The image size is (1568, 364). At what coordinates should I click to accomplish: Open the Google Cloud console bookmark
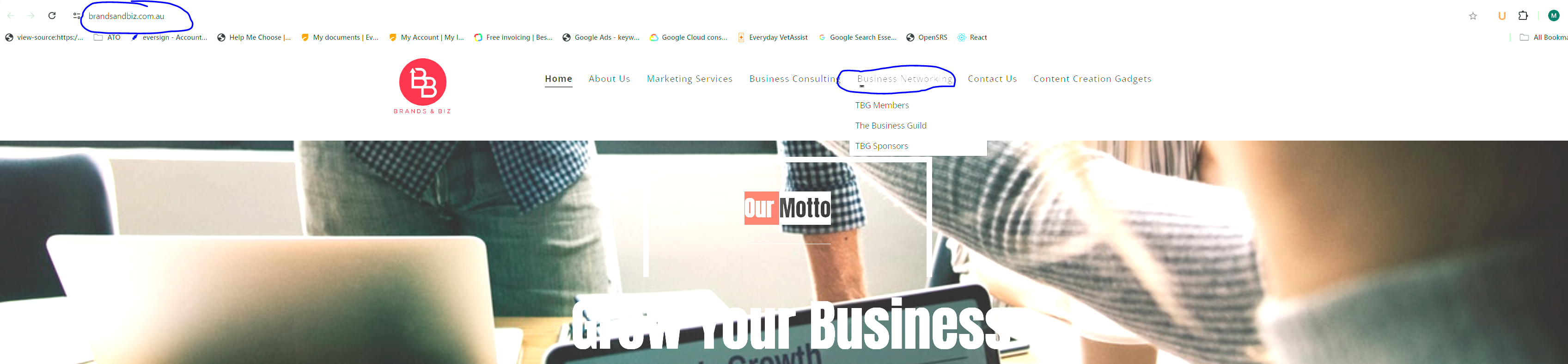689,37
